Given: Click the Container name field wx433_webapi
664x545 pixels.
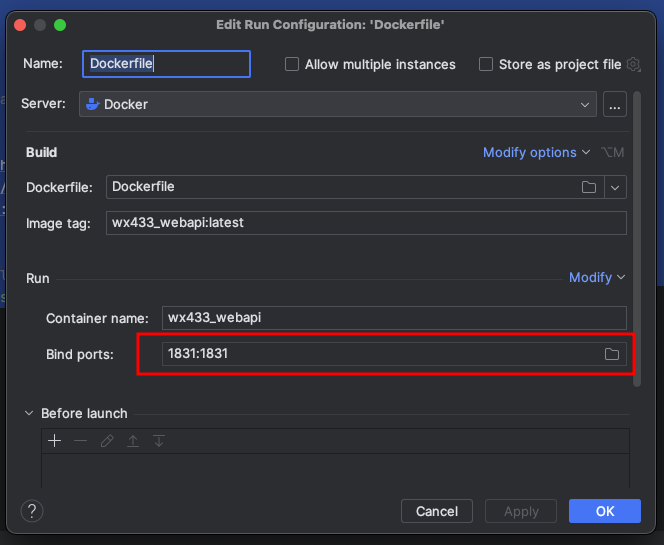Looking at the screenshot, I should (394, 318).
